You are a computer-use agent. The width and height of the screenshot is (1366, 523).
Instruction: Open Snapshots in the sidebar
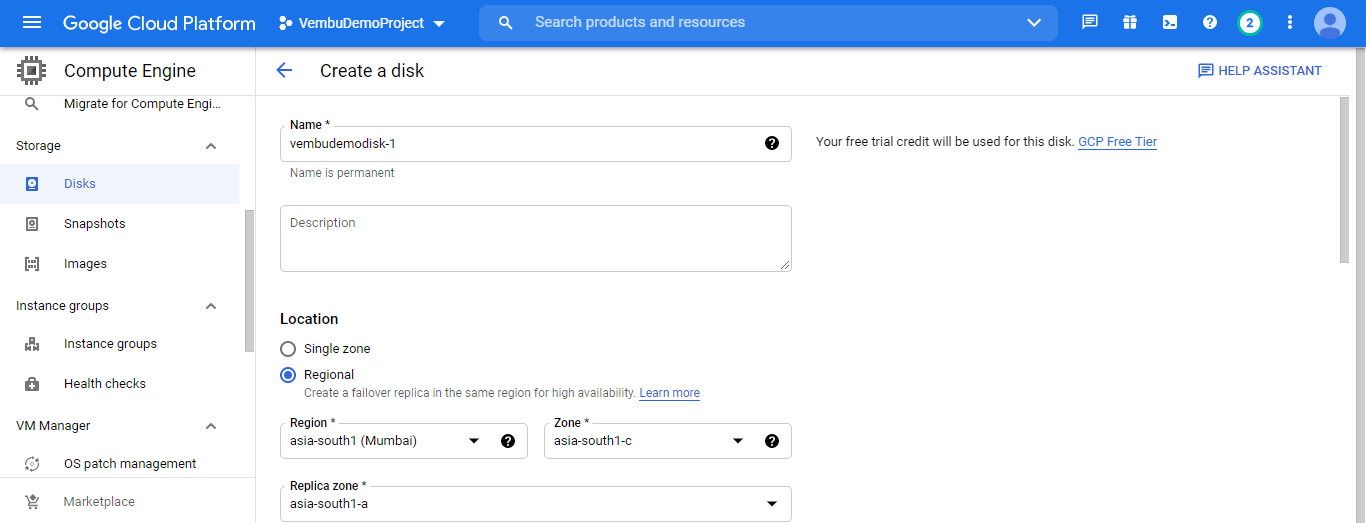click(120, 224)
